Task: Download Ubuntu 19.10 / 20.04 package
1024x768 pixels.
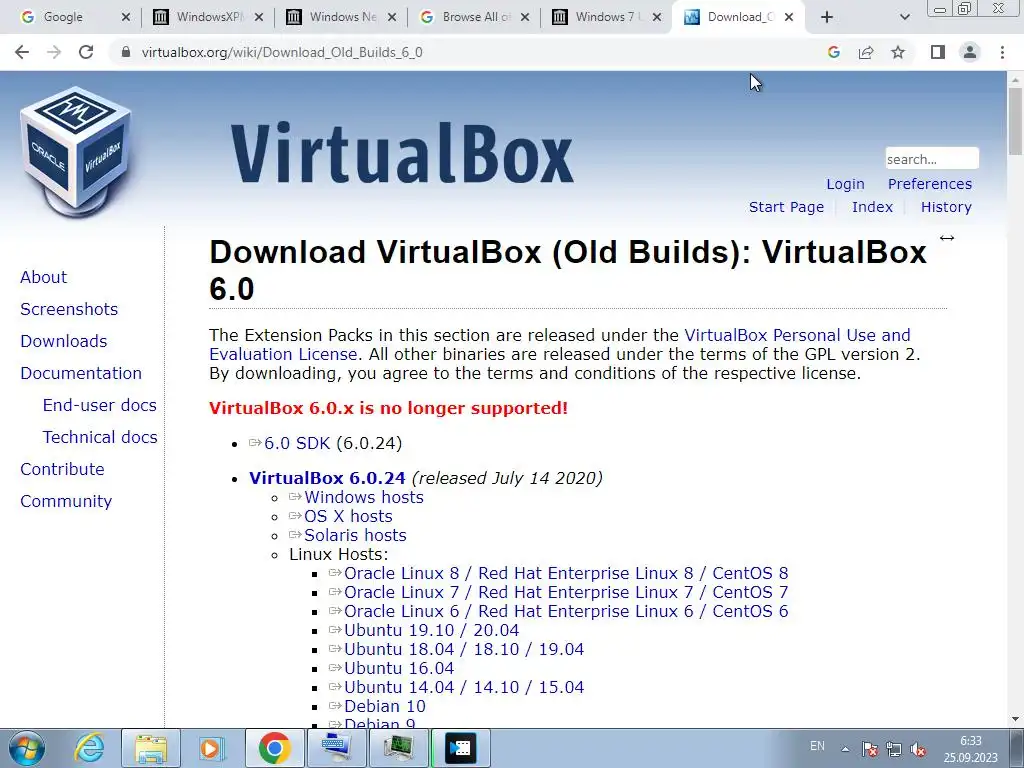Action: coord(432,630)
